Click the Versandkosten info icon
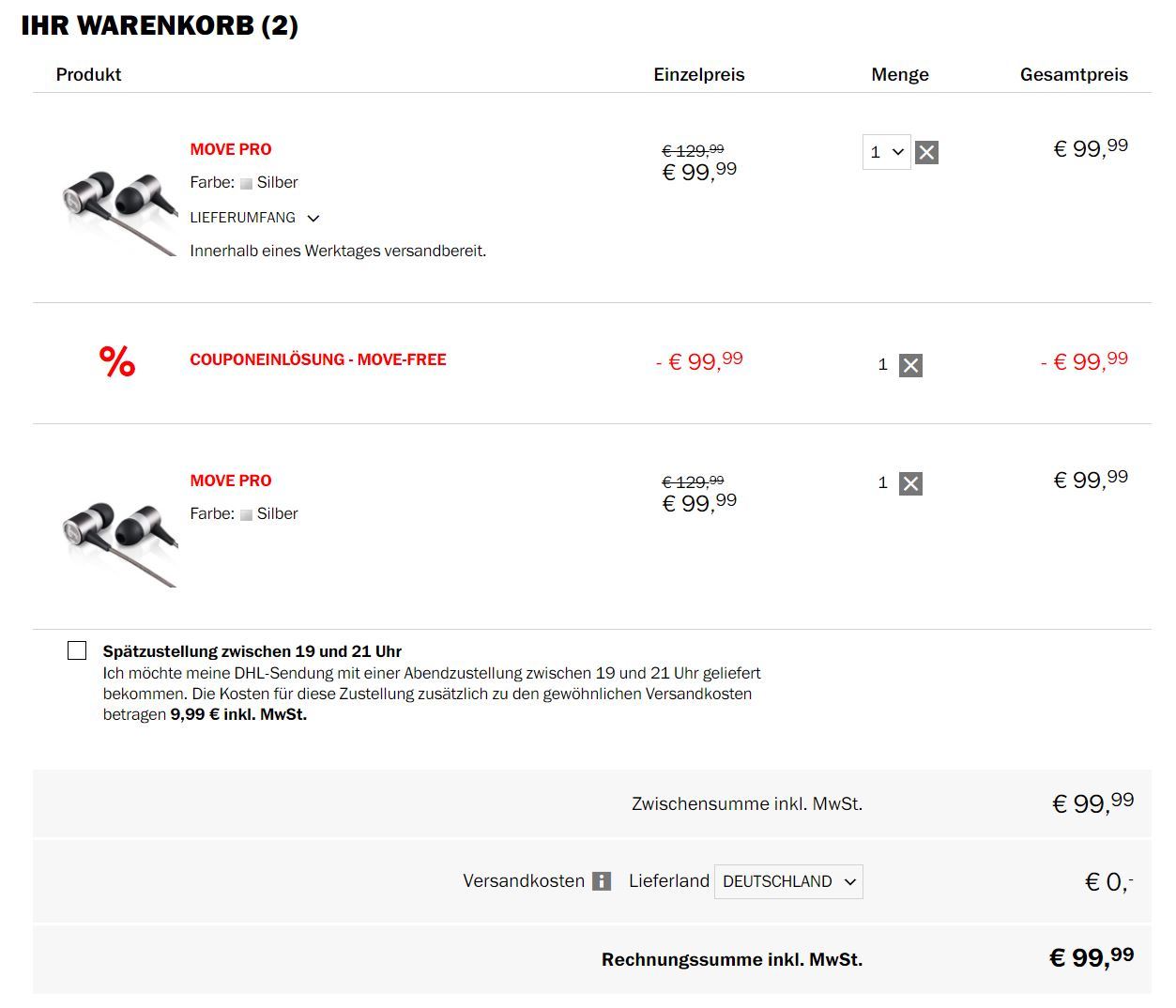The width and height of the screenshot is (1176, 1008). pyautogui.click(x=602, y=881)
